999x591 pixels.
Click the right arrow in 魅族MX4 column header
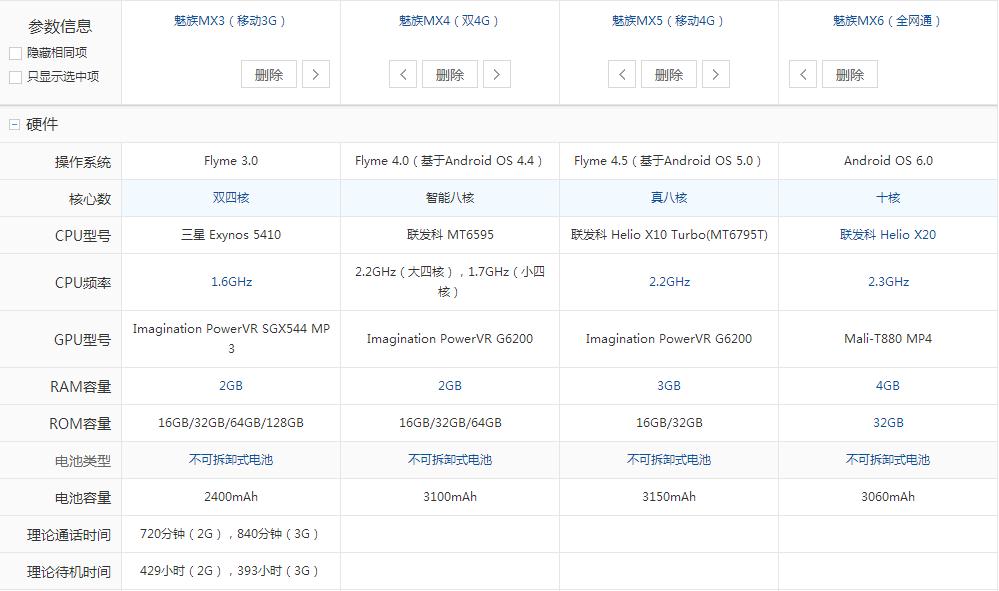tap(497, 74)
